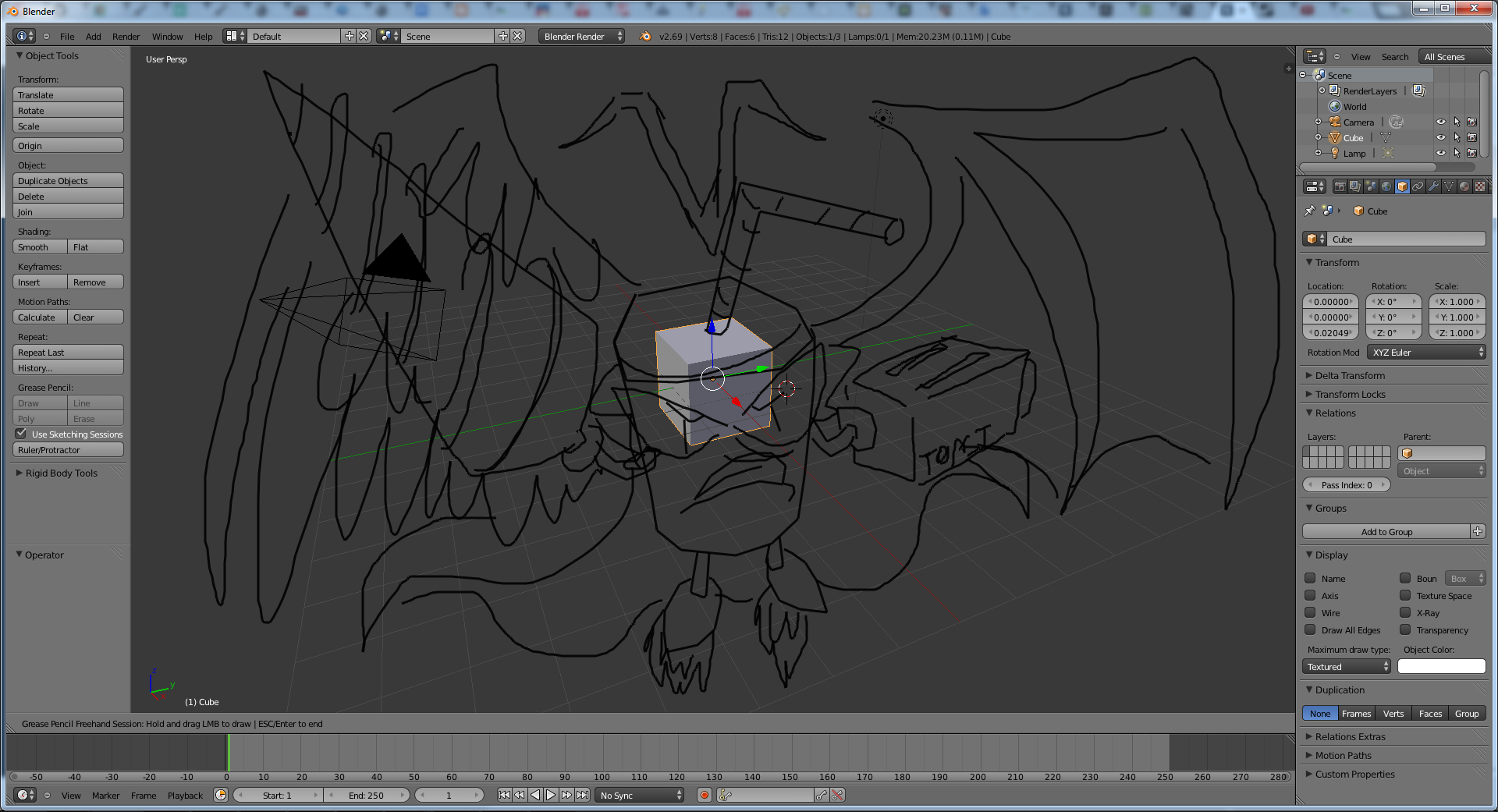The height and width of the screenshot is (812, 1498).
Task: Click the white Object Color swatch
Action: [x=1441, y=666]
